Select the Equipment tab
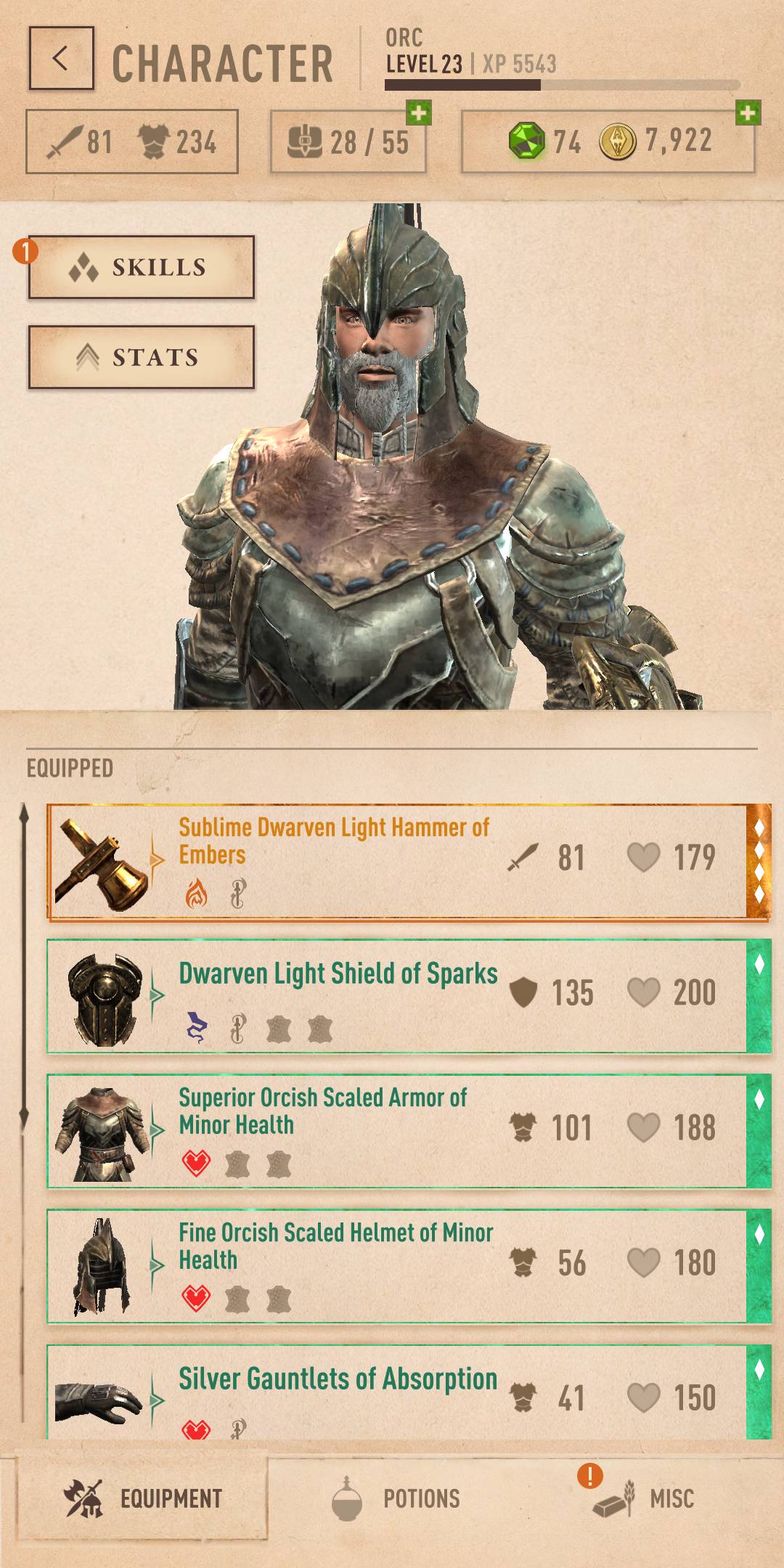Viewport: 784px width, 1568px height. tap(142, 1498)
